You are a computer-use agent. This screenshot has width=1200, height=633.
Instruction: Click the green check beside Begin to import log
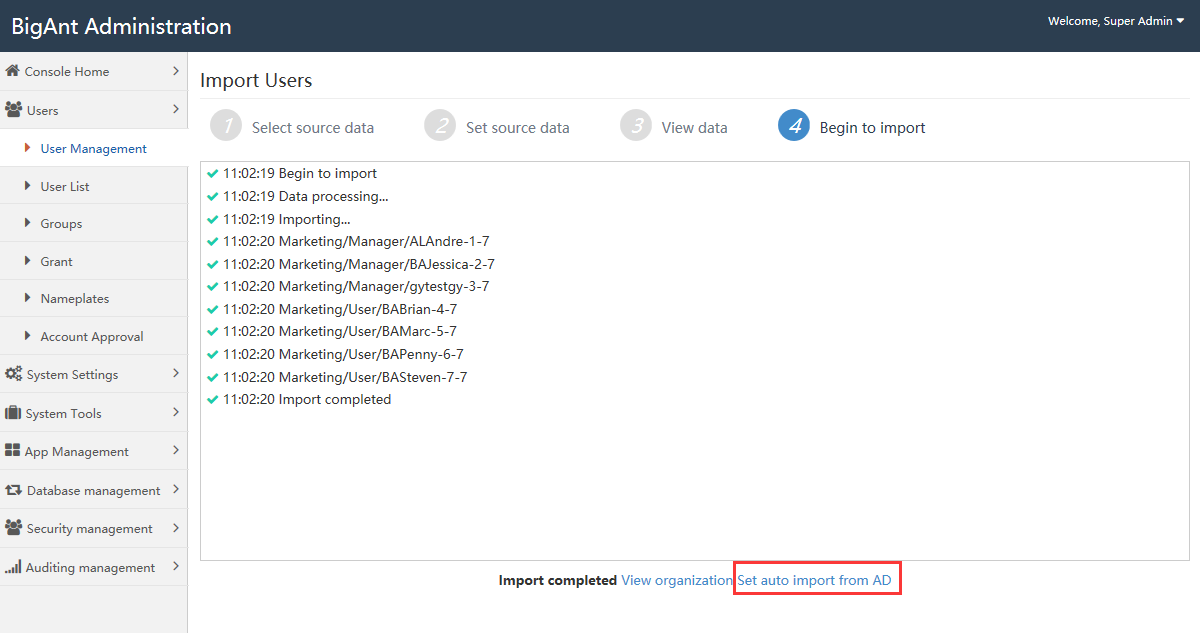(212, 174)
